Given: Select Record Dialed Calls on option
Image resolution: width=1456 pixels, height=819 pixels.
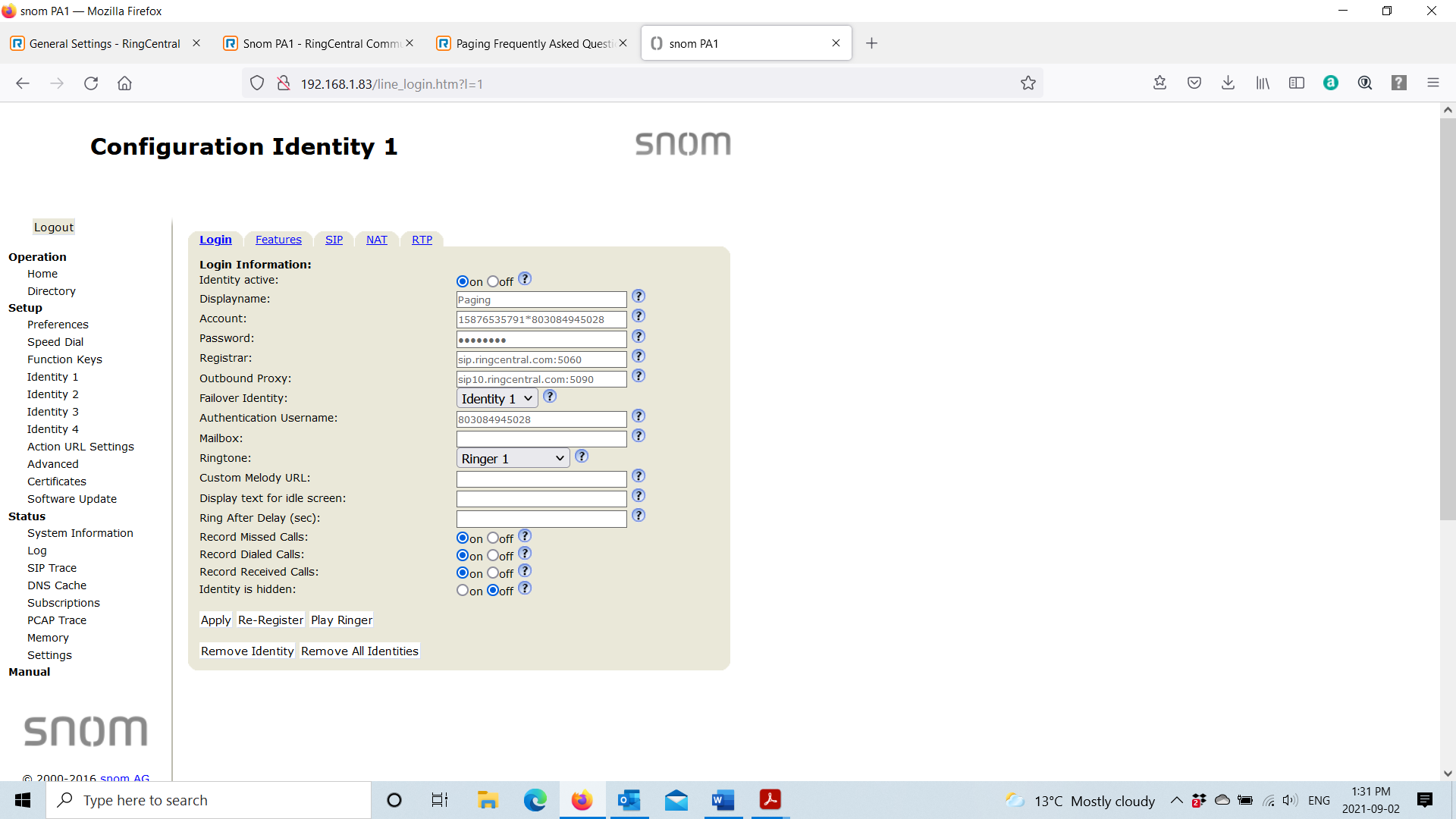Looking at the screenshot, I should [463, 555].
